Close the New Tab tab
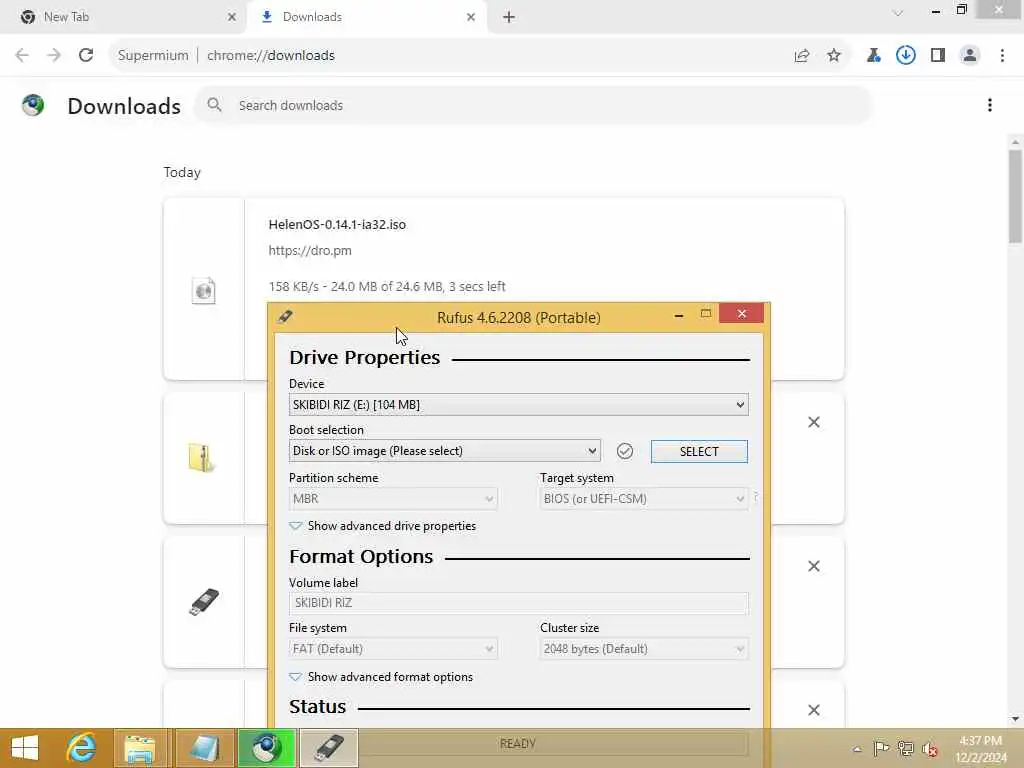Viewport: 1024px width, 768px height. pos(232,17)
